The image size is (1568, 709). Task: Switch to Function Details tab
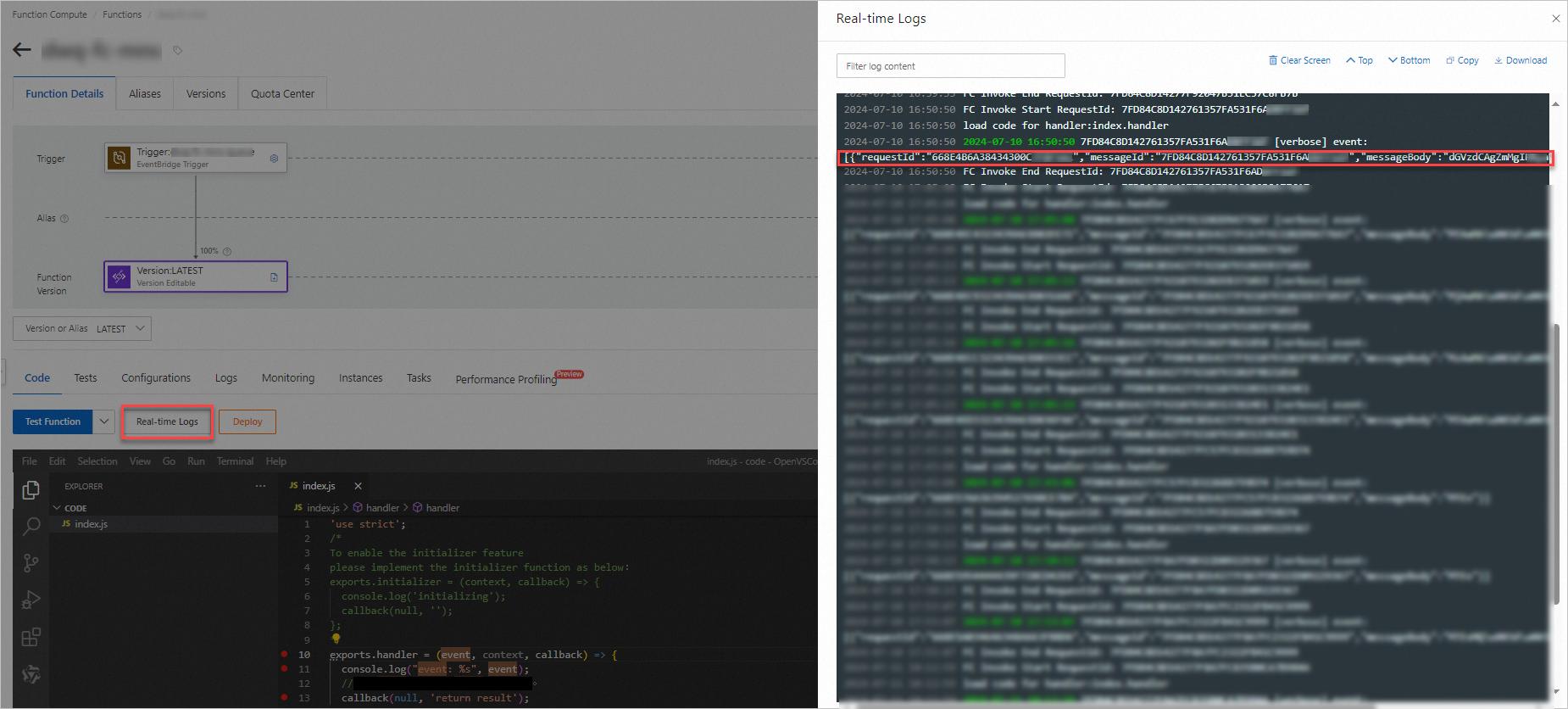(64, 93)
